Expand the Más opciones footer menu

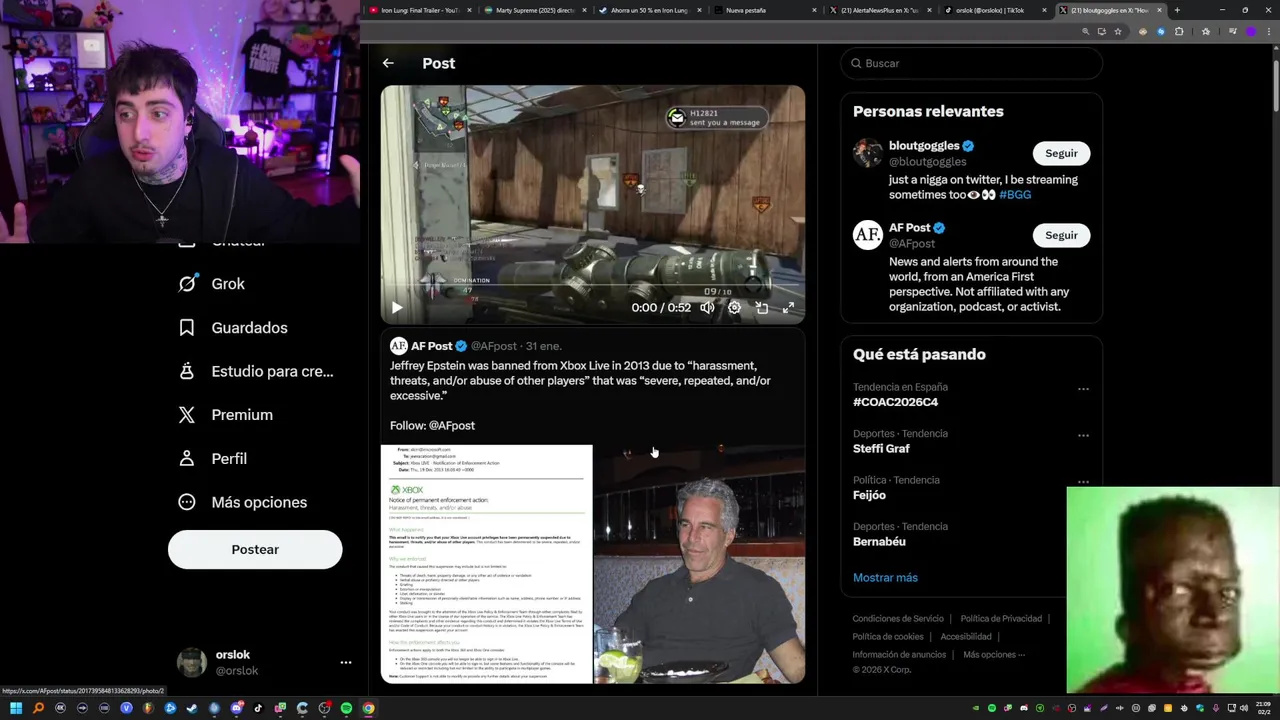(x=994, y=655)
